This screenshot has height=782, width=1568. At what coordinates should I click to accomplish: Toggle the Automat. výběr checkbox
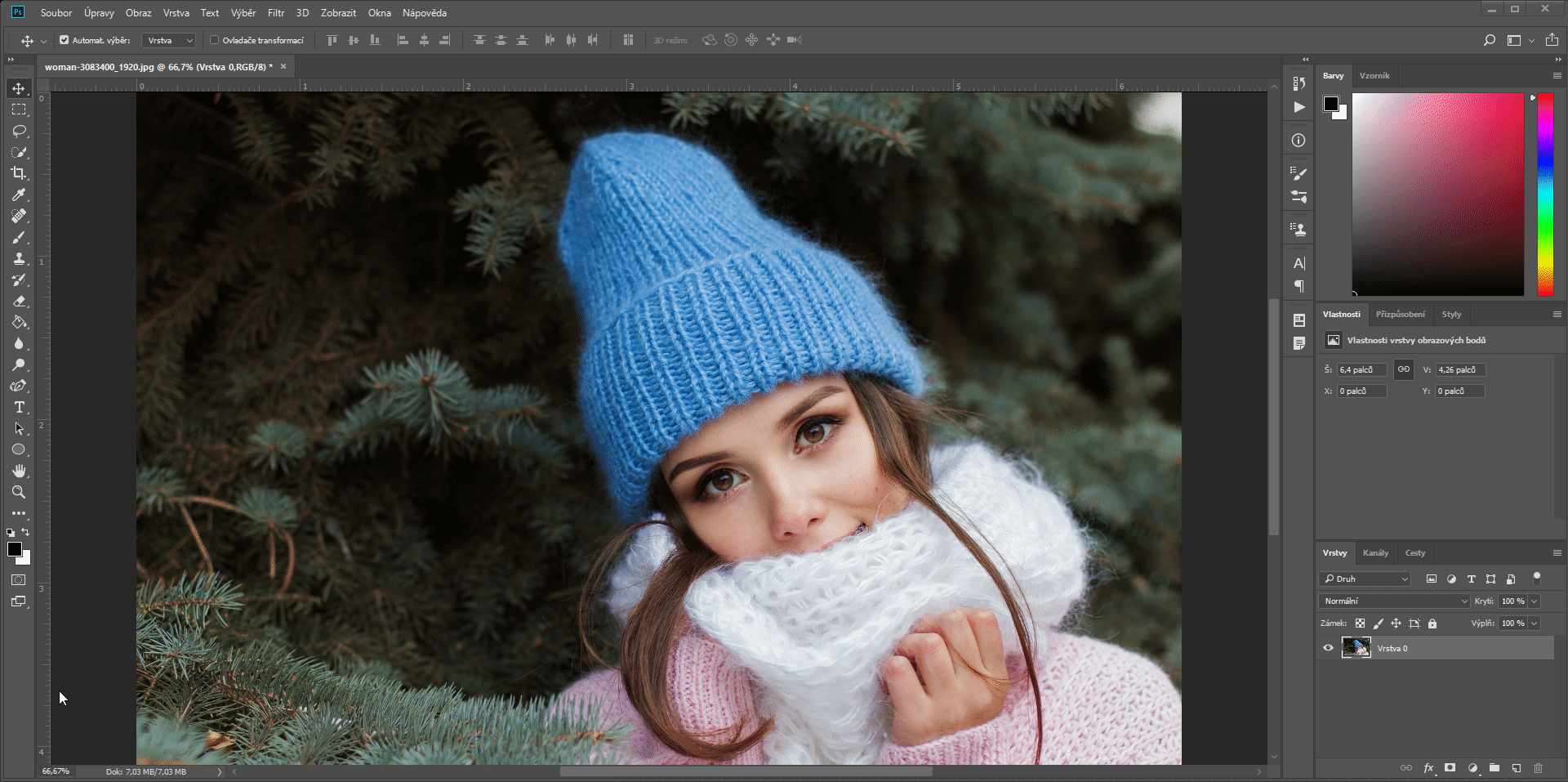click(64, 39)
